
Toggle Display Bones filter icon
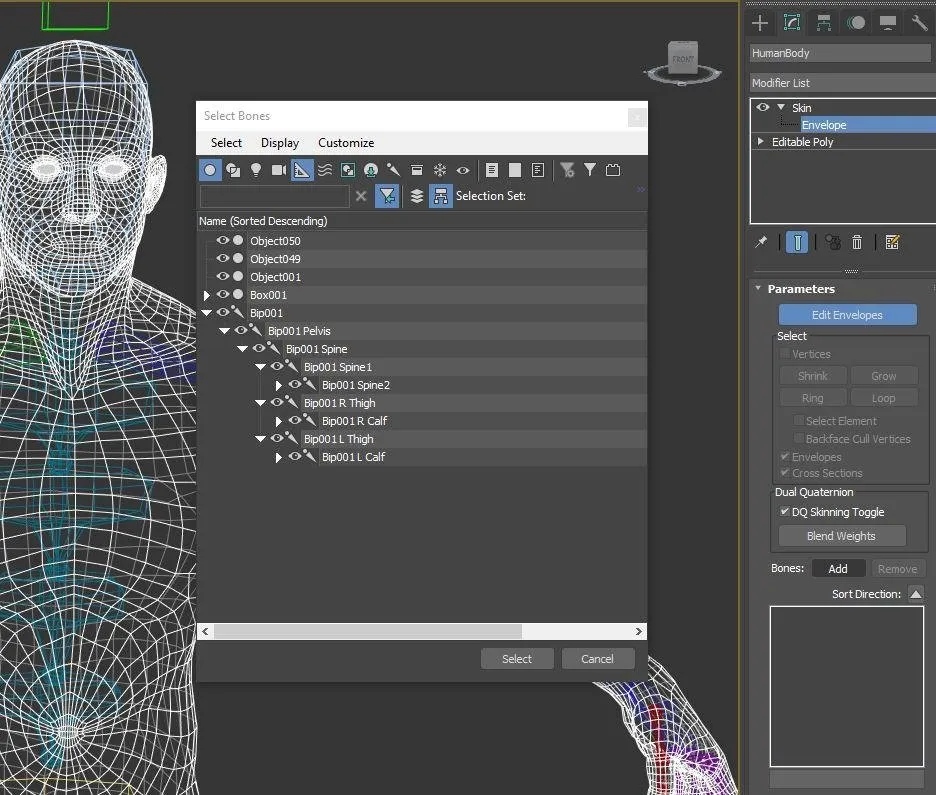pos(393,170)
